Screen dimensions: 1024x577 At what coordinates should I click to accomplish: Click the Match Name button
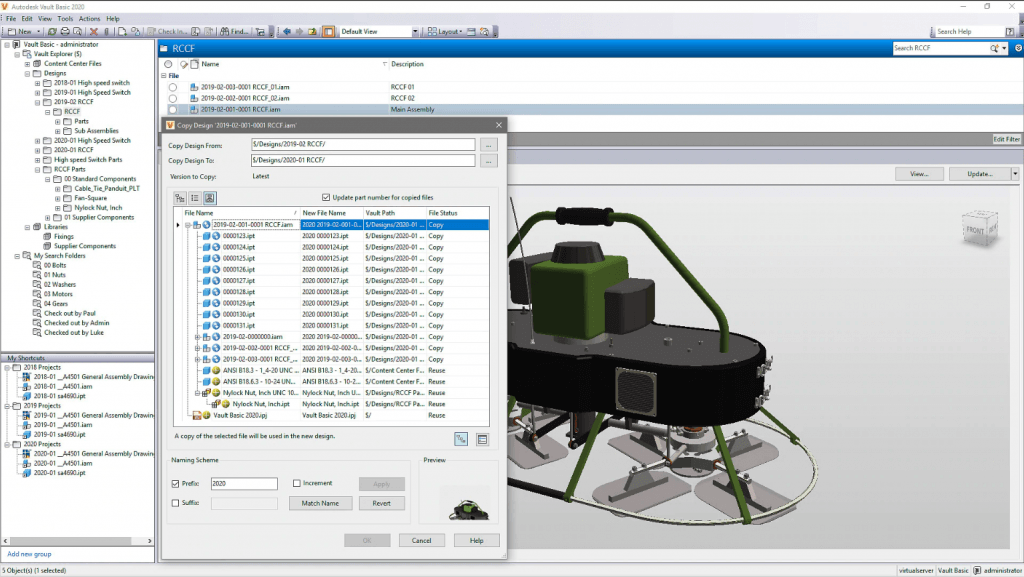click(x=320, y=503)
